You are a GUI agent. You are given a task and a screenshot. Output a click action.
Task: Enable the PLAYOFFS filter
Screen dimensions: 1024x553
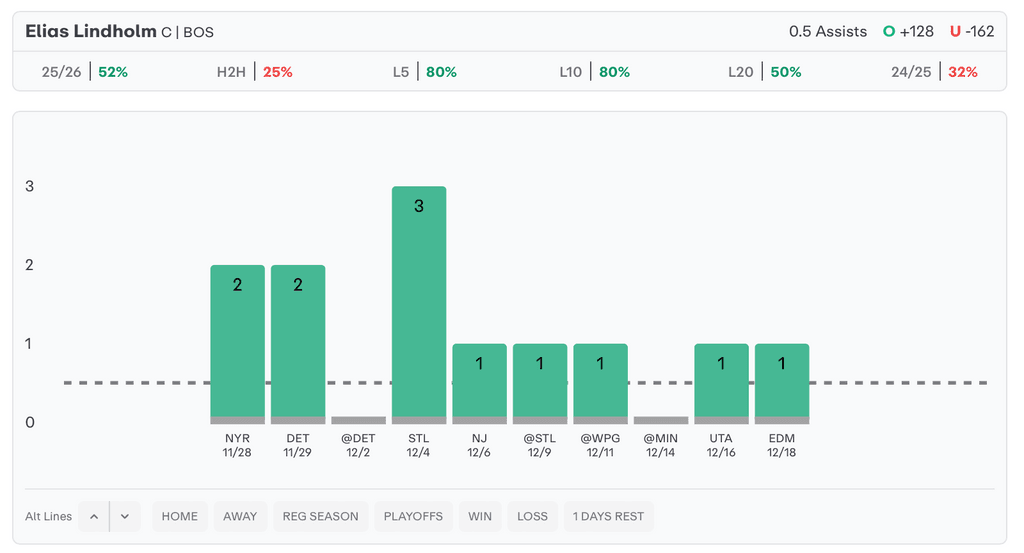click(x=413, y=516)
